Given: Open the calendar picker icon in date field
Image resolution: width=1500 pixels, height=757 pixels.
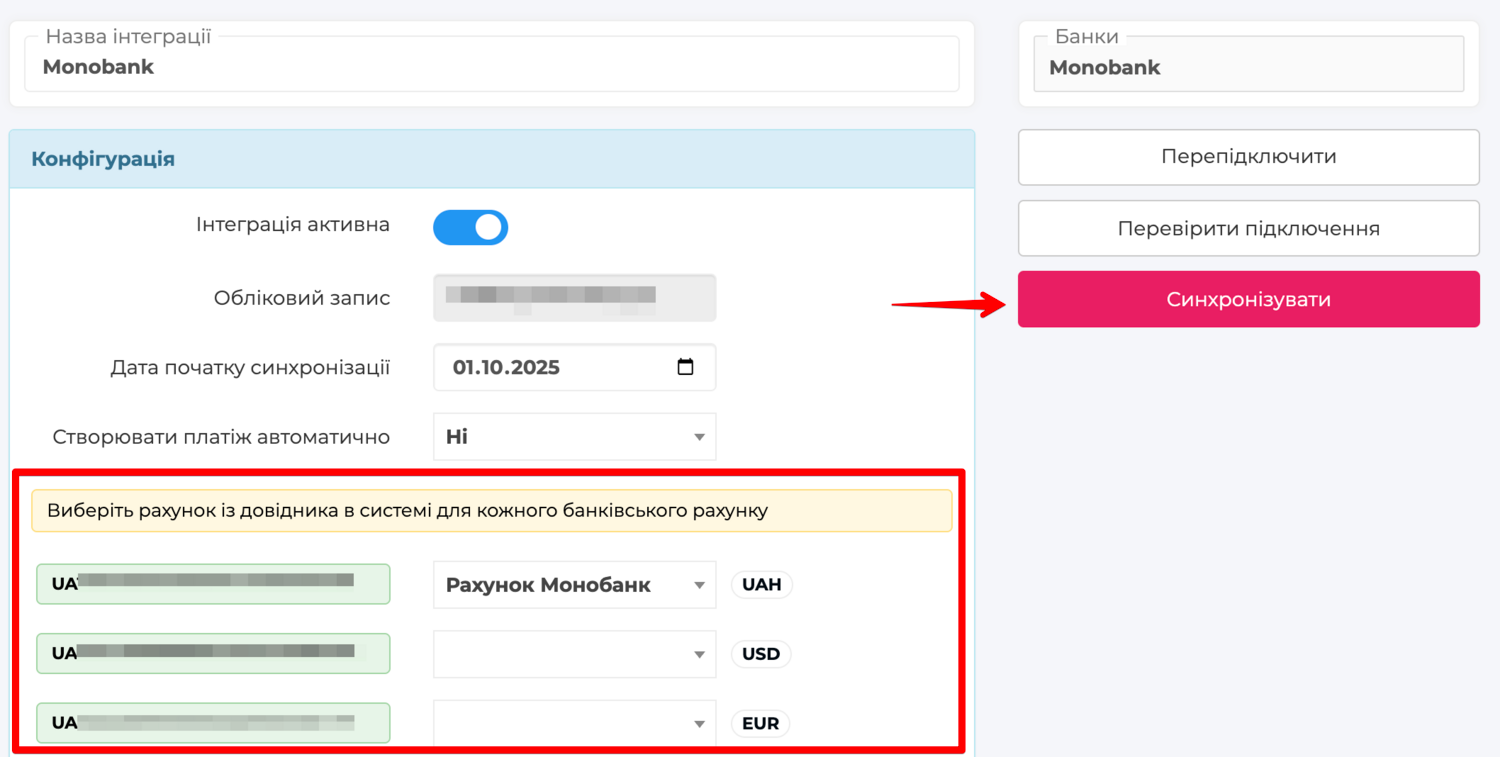Looking at the screenshot, I should pyautogui.click(x=685, y=367).
